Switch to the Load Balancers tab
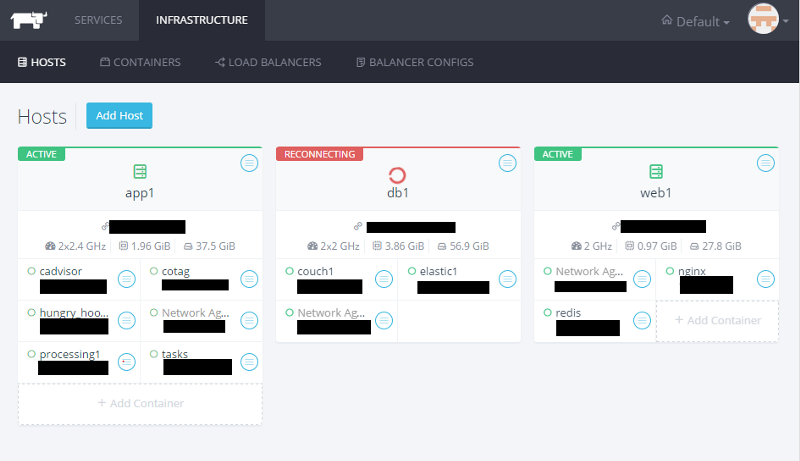The width and height of the screenshot is (800, 461). pos(268,62)
